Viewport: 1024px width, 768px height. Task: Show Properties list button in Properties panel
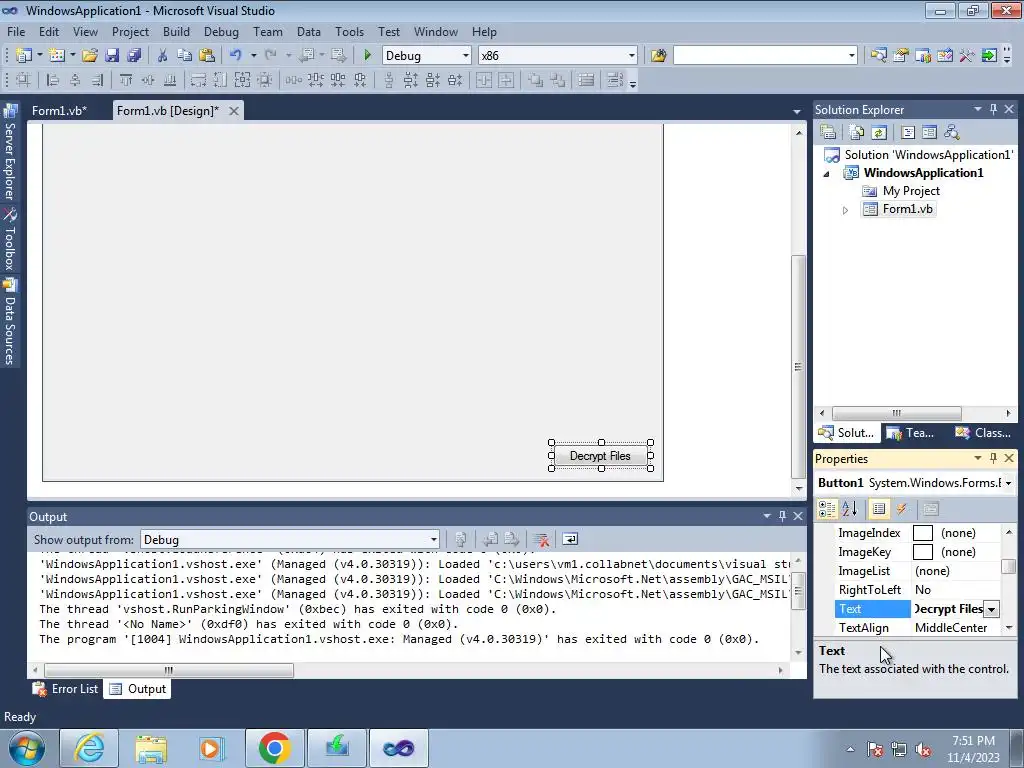[879, 509]
